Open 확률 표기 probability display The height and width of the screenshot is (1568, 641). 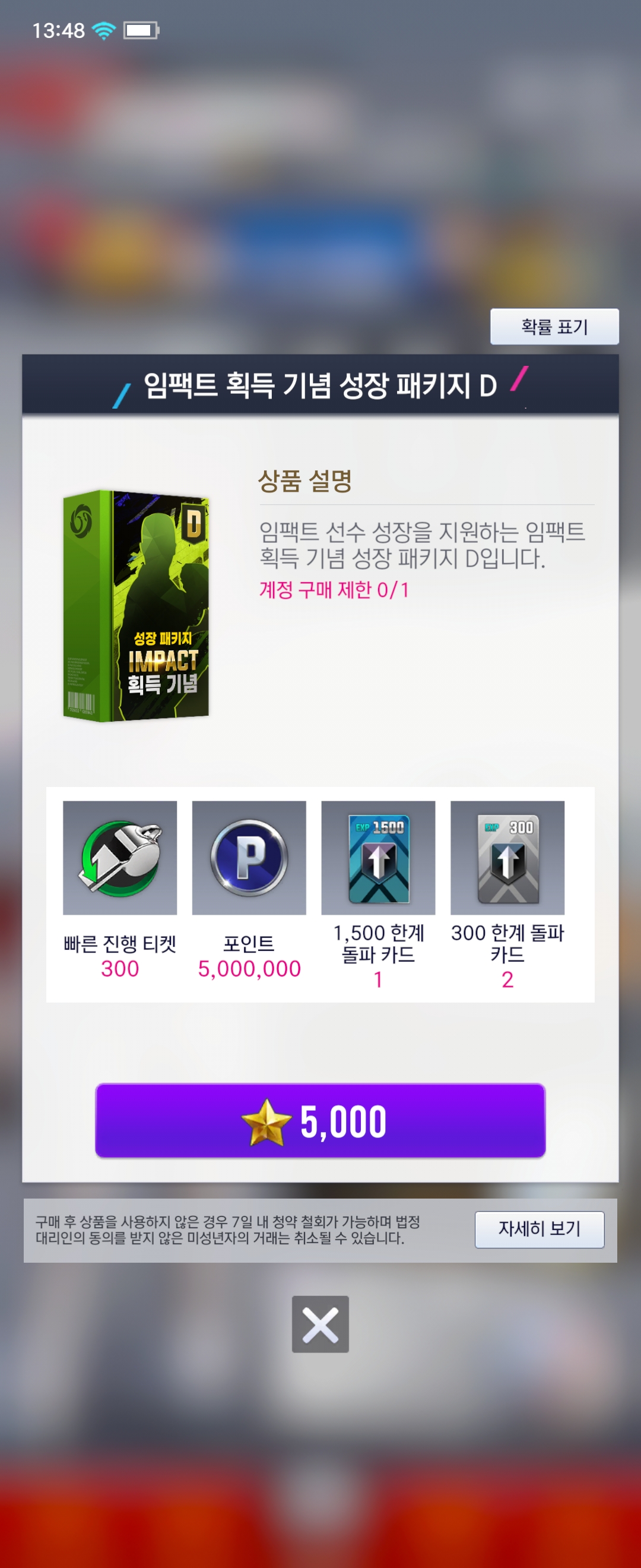[x=554, y=327]
